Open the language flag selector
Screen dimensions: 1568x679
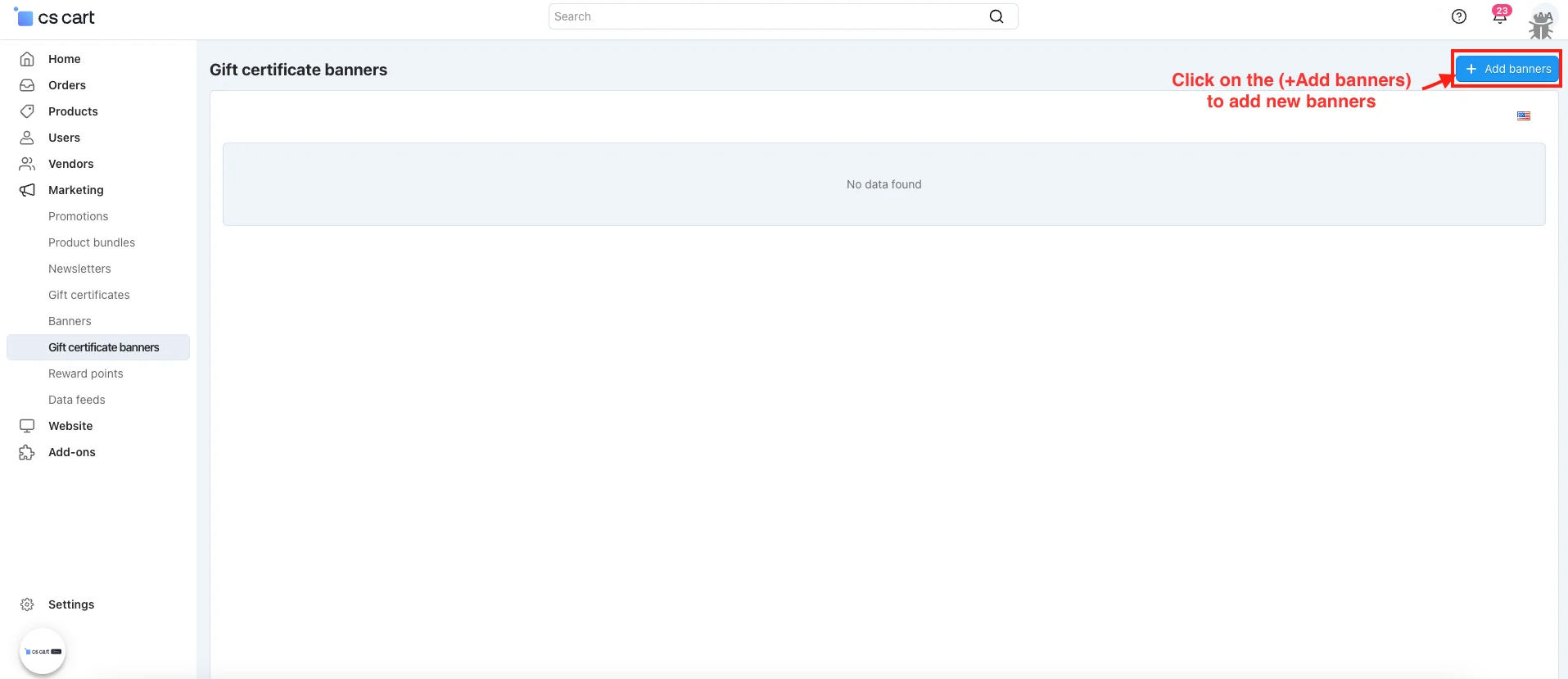click(x=1523, y=116)
